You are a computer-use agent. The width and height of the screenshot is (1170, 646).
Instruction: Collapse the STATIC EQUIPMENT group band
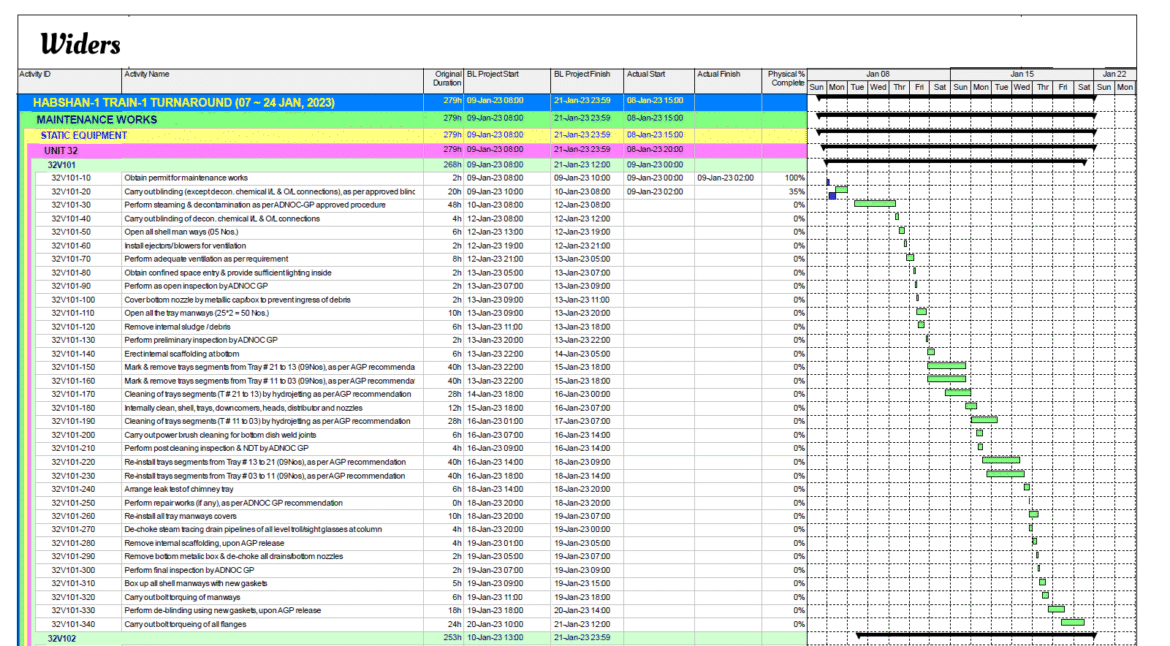(84, 135)
